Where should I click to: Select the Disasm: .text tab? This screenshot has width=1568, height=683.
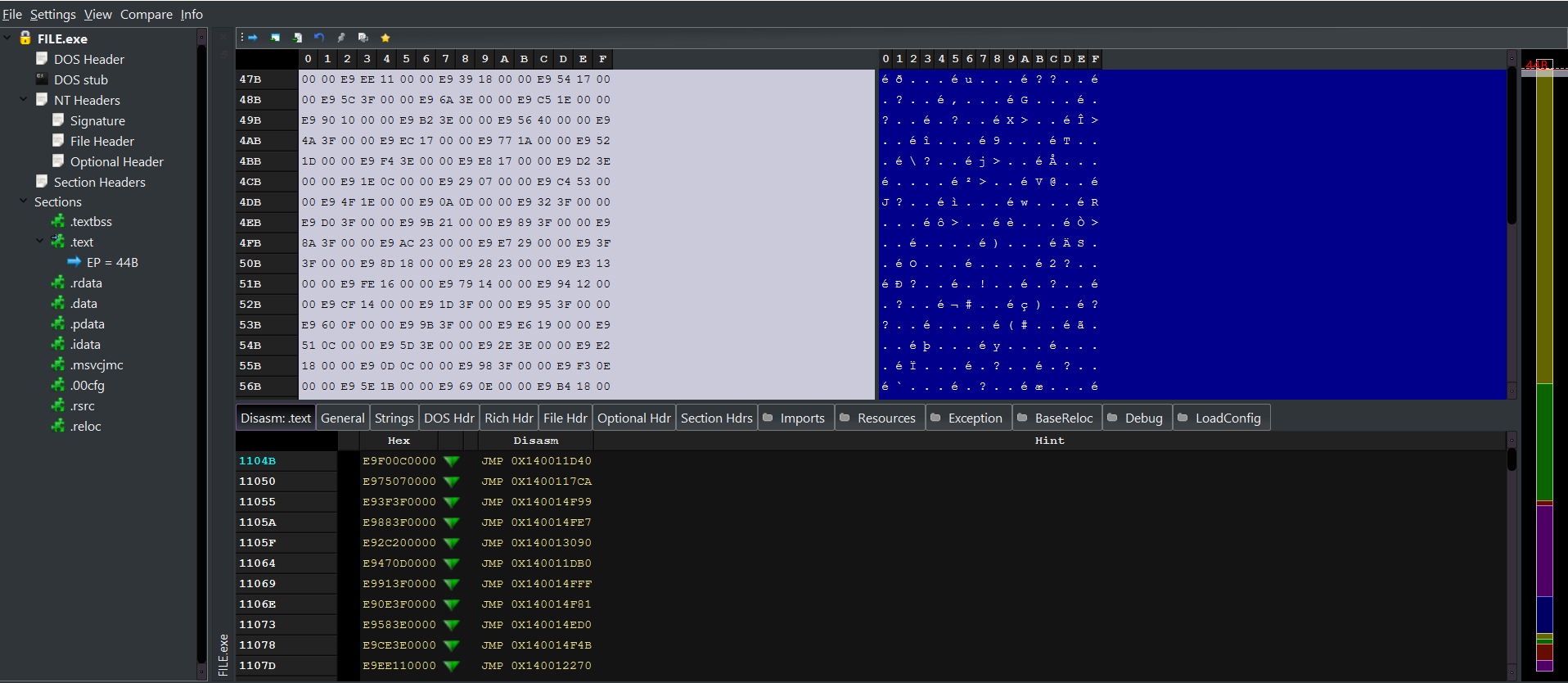[276, 418]
